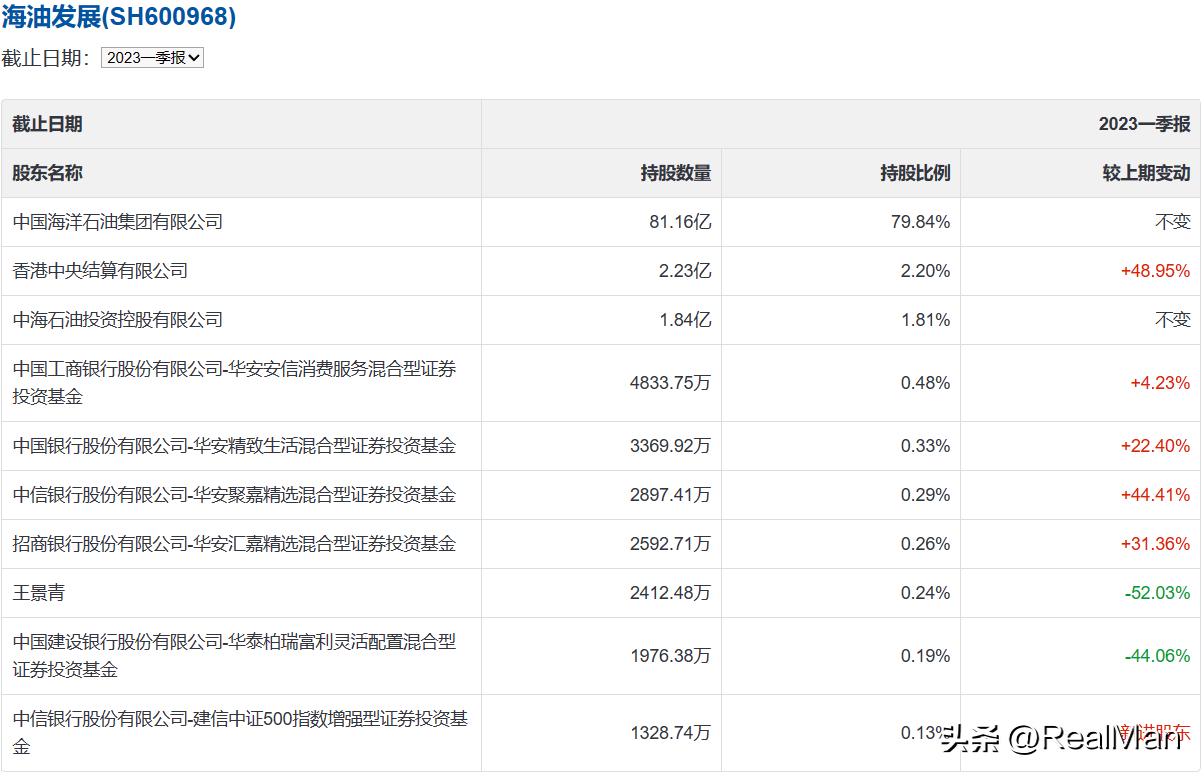Expand the quarter selection combo box
The image size is (1204, 777).
pos(151,58)
